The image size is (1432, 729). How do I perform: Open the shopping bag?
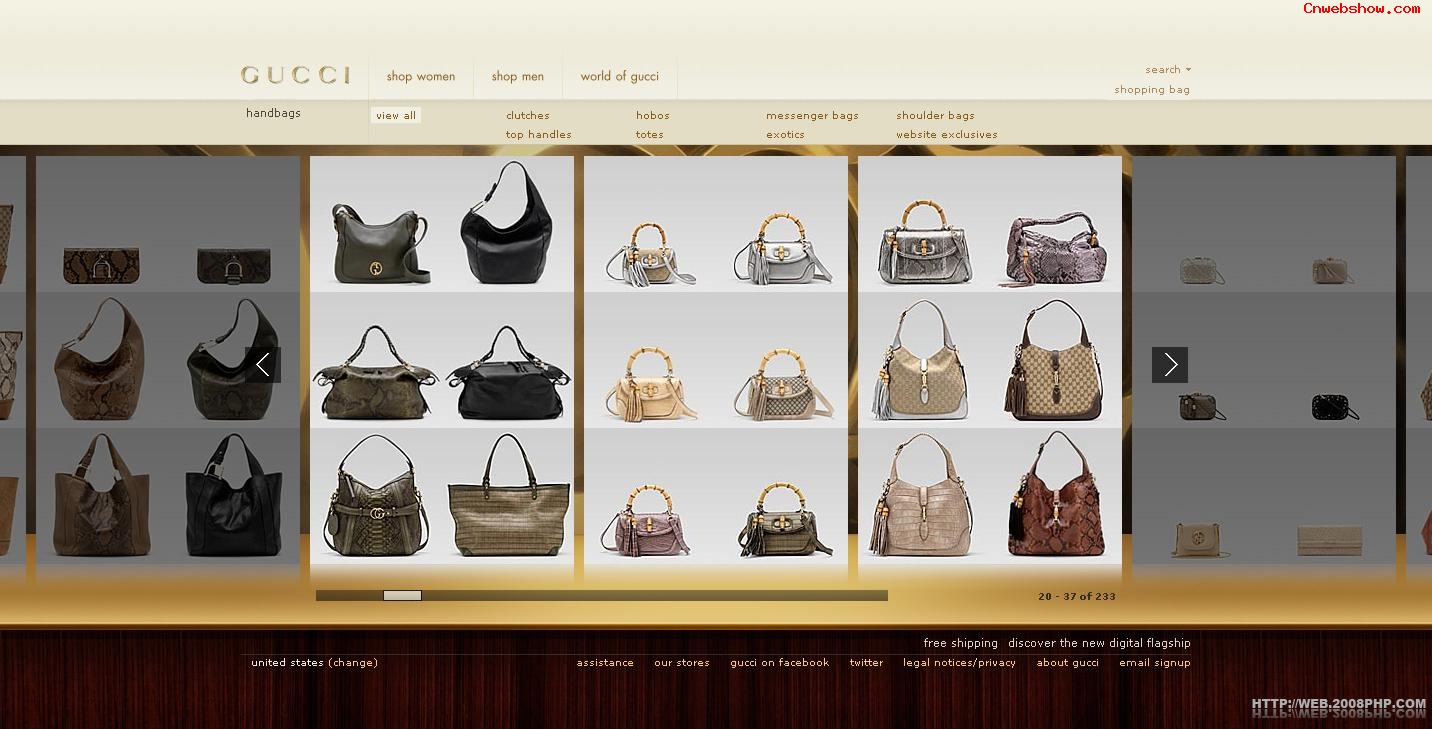(x=1152, y=90)
